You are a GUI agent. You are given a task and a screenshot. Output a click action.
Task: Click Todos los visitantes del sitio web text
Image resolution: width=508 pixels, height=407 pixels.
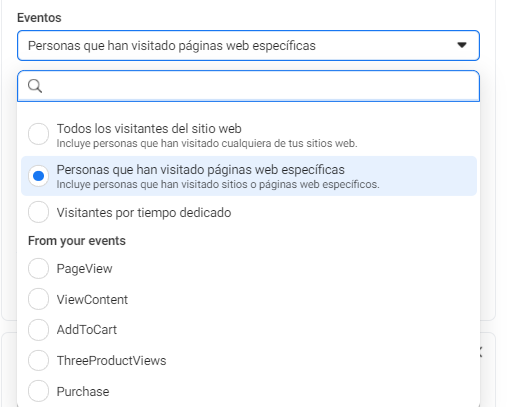pos(149,129)
